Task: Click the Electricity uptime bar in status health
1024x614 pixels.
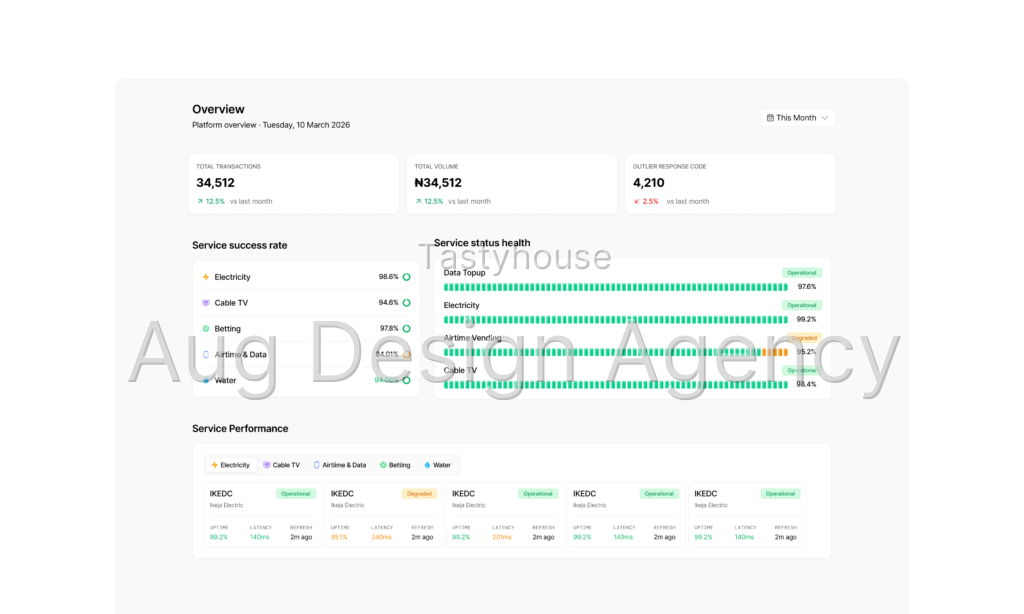Action: [616, 320]
